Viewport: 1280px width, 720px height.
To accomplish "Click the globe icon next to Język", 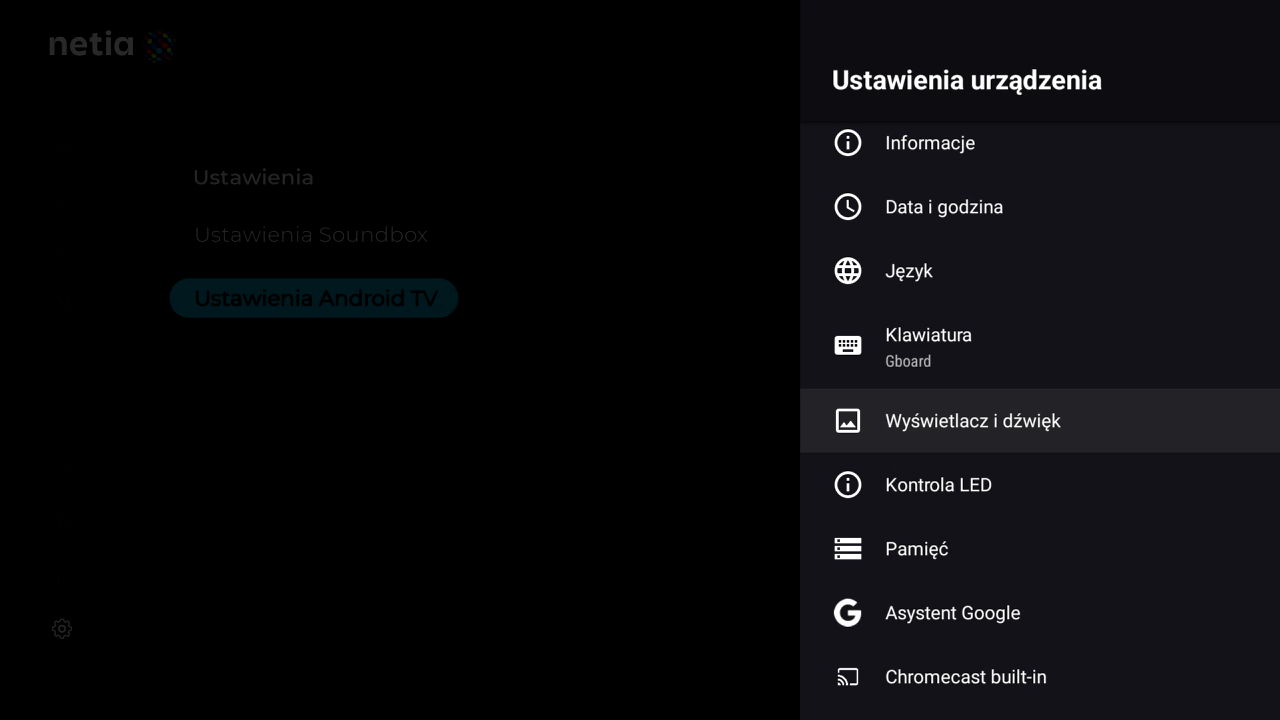I will pos(848,271).
